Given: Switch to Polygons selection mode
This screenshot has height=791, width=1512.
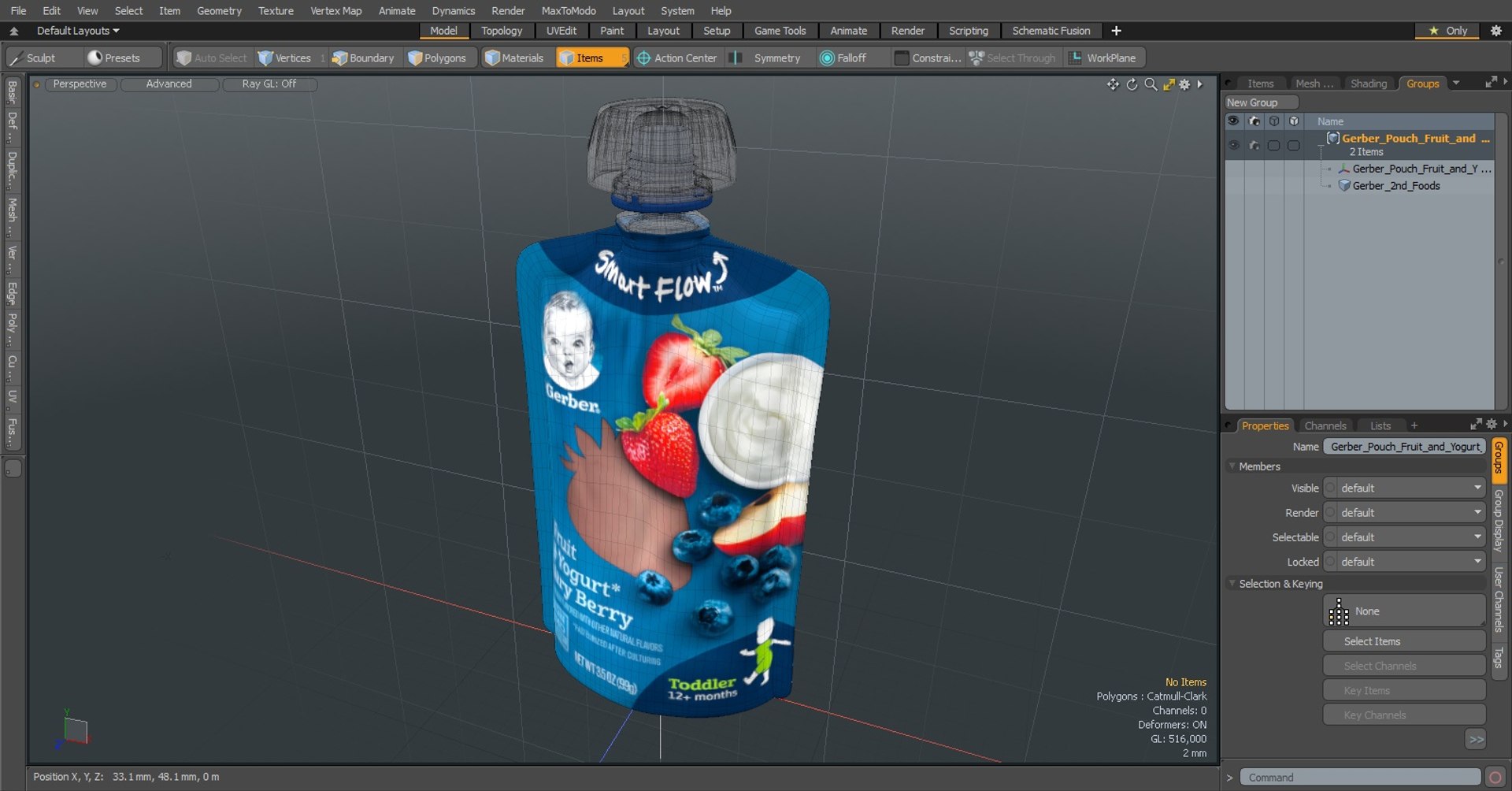Looking at the screenshot, I should [437, 58].
